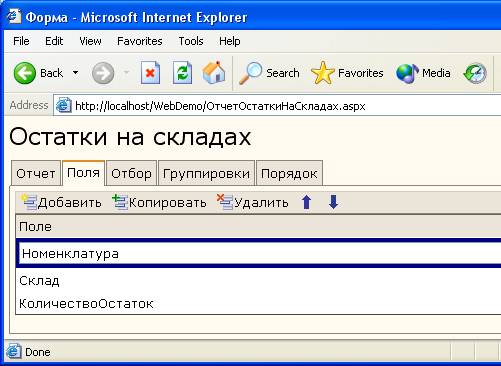This screenshot has height=366, width=501.
Task: Open the View menu
Action: tap(90, 41)
